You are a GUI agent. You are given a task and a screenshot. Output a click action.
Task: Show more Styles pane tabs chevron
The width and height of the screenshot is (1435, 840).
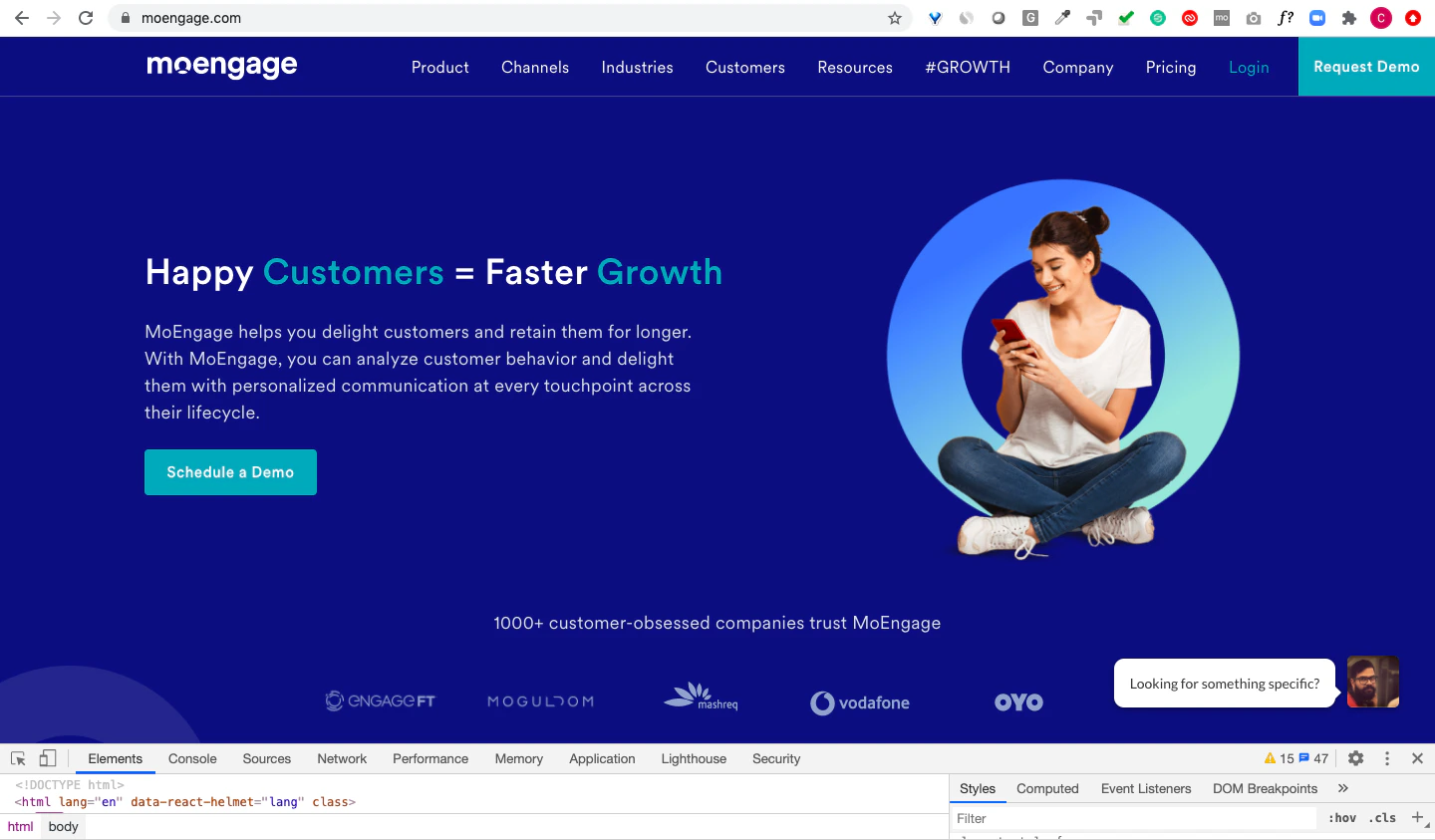click(x=1343, y=788)
